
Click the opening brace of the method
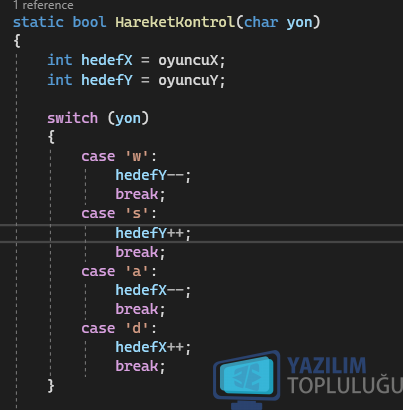(x=17, y=41)
